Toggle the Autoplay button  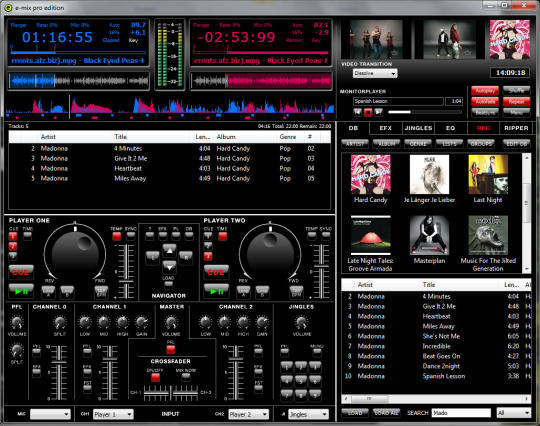pos(485,91)
